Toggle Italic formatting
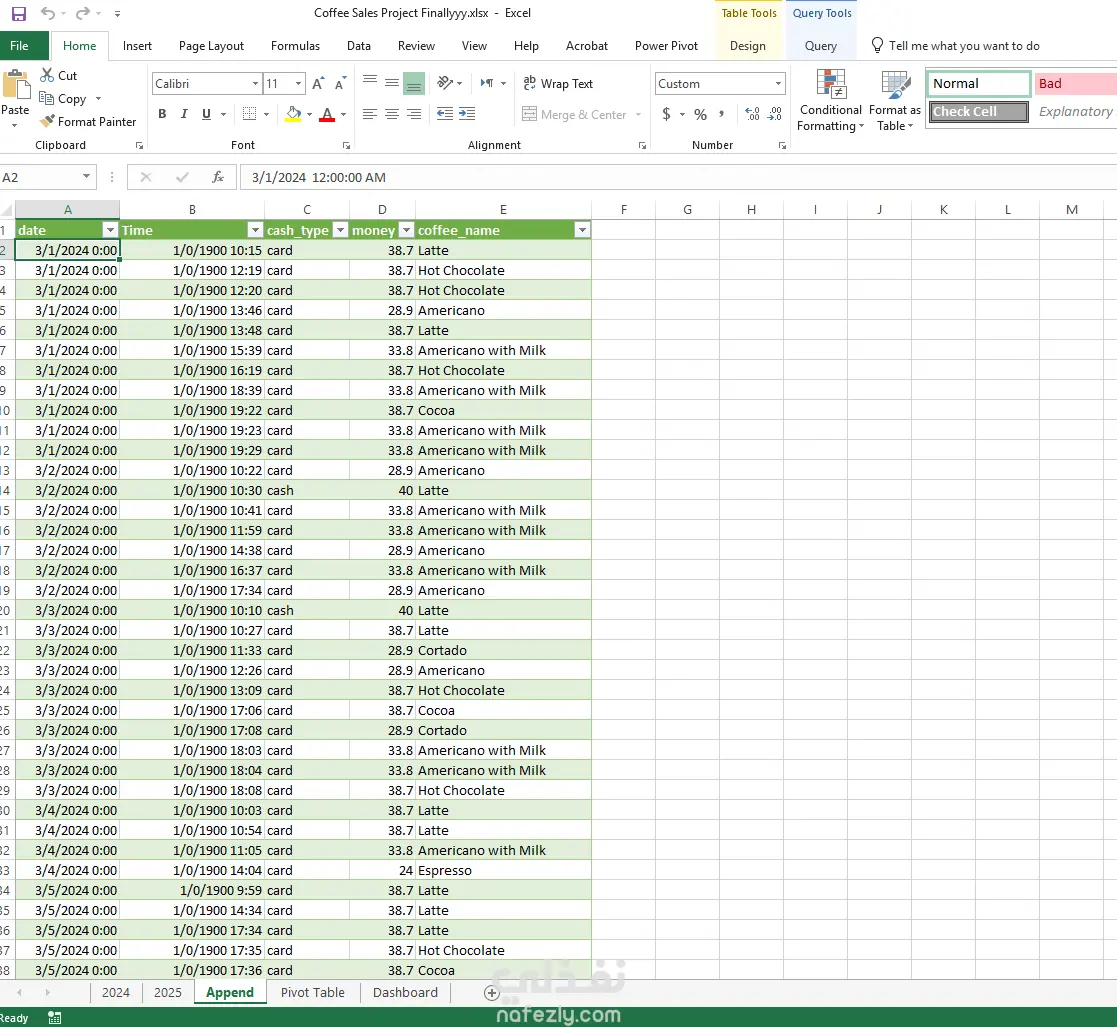Viewport: 1117px width, 1027px height. pyautogui.click(x=184, y=114)
